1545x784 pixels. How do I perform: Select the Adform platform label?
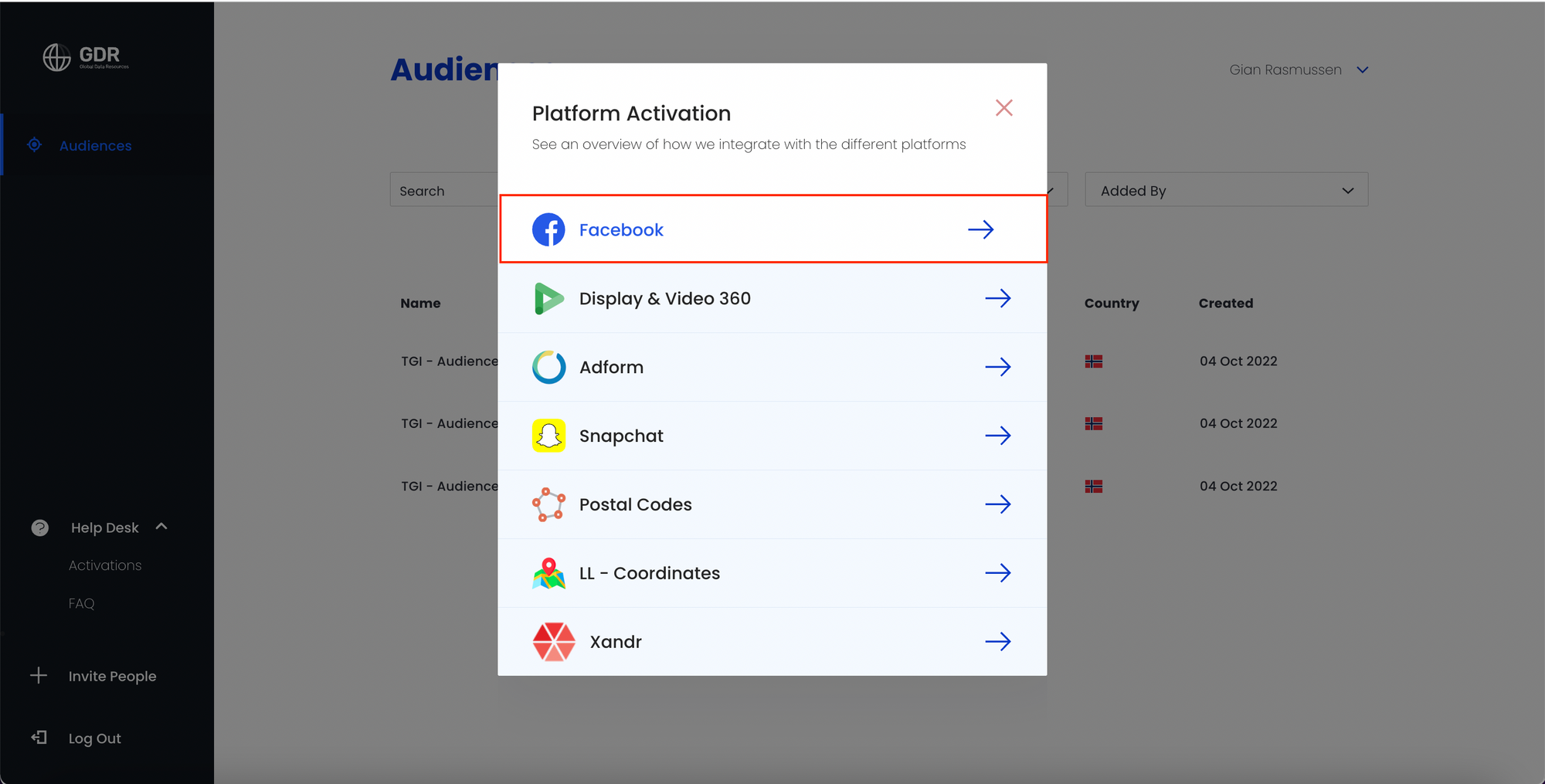tap(611, 368)
